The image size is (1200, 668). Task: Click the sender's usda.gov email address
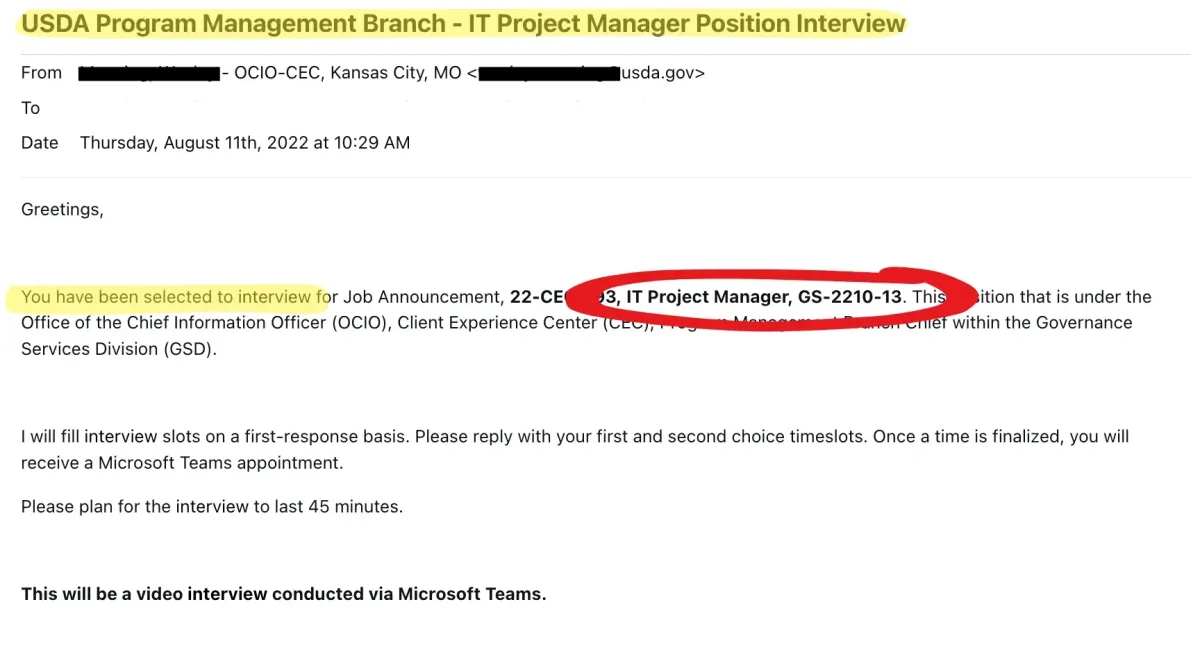point(590,73)
